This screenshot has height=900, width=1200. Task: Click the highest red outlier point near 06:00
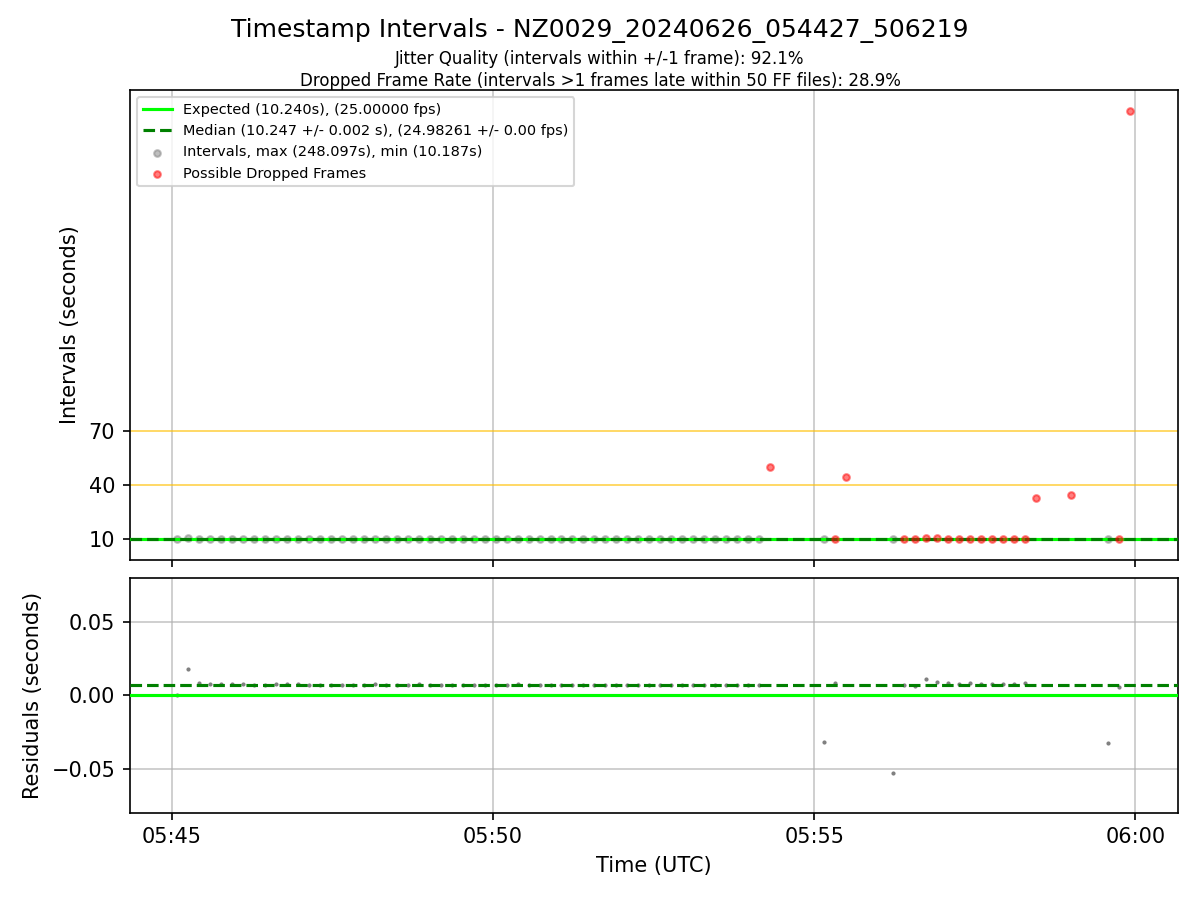pyautogui.click(x=1130, y=111)
